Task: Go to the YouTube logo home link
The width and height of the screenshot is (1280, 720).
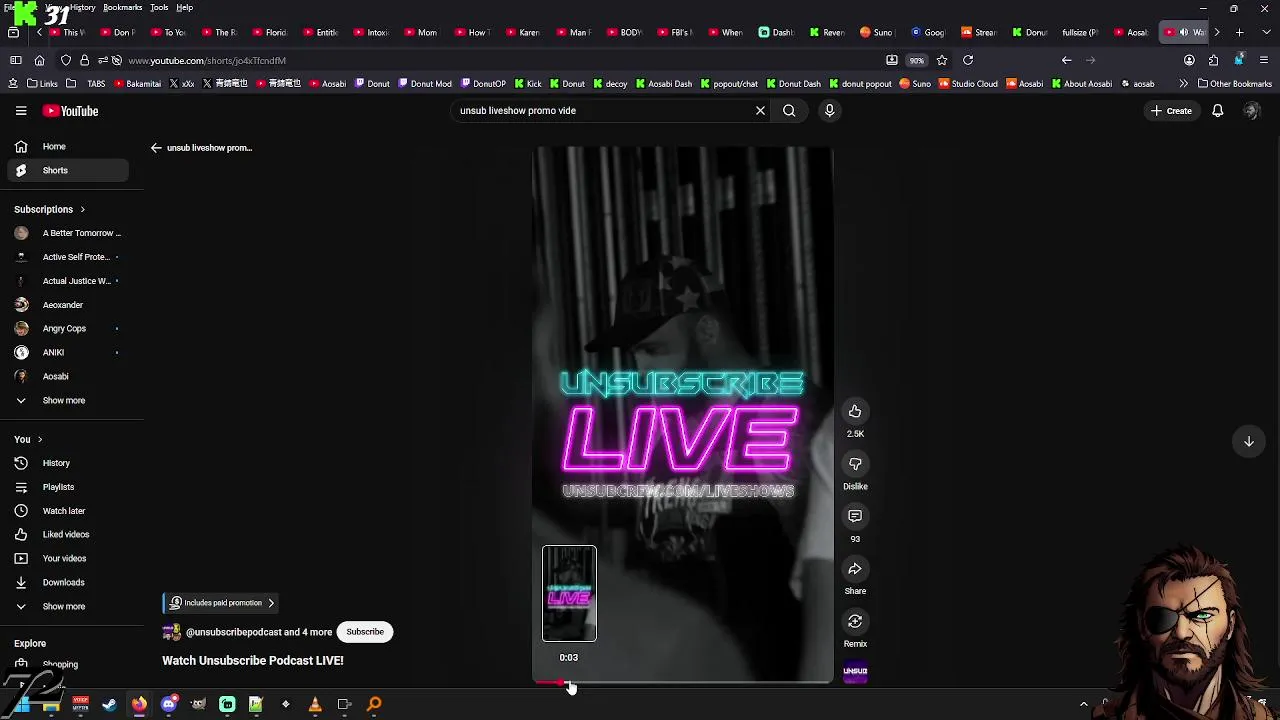Action: click(x=70, y=111)
